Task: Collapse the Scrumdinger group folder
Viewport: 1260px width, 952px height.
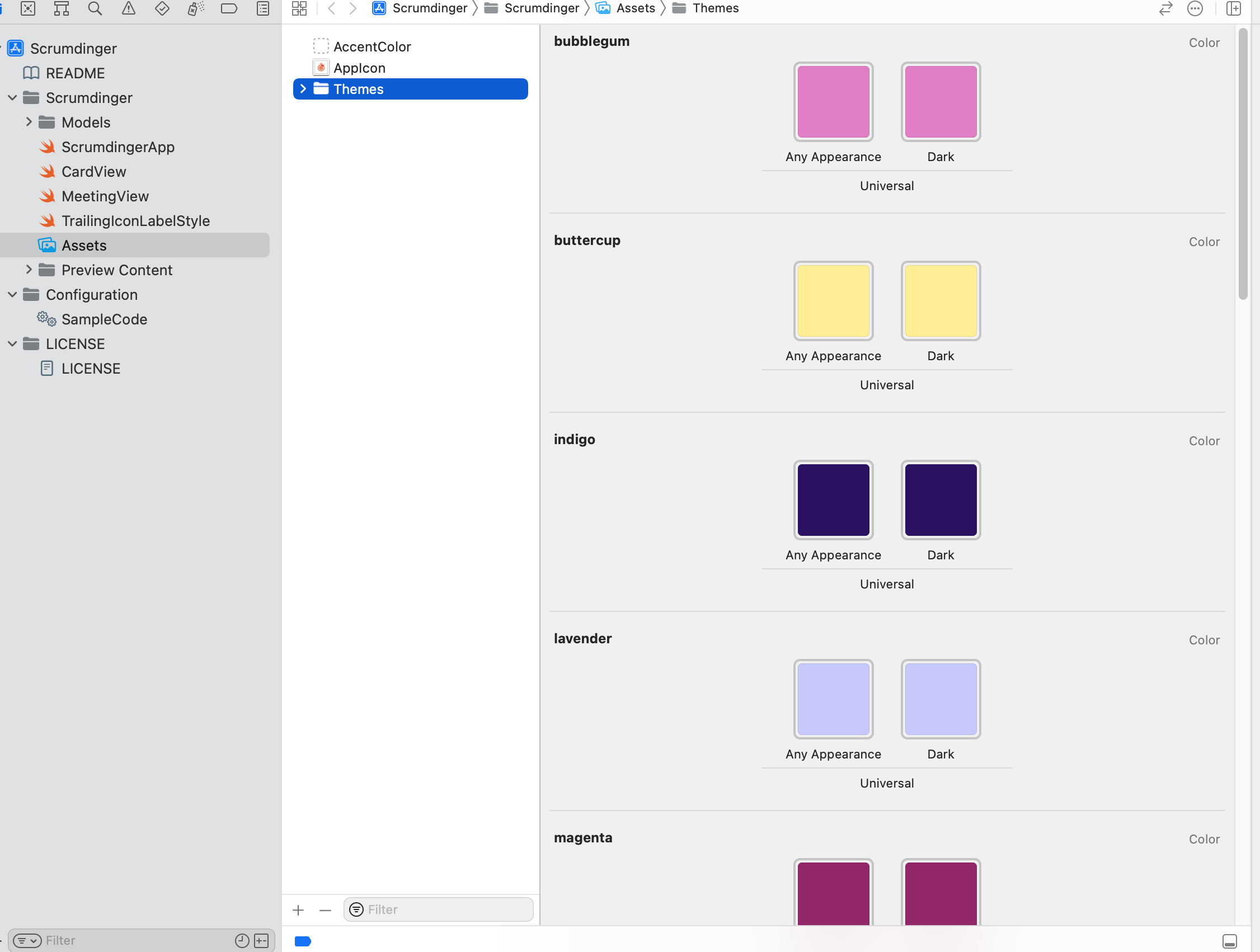Action: 12,98
